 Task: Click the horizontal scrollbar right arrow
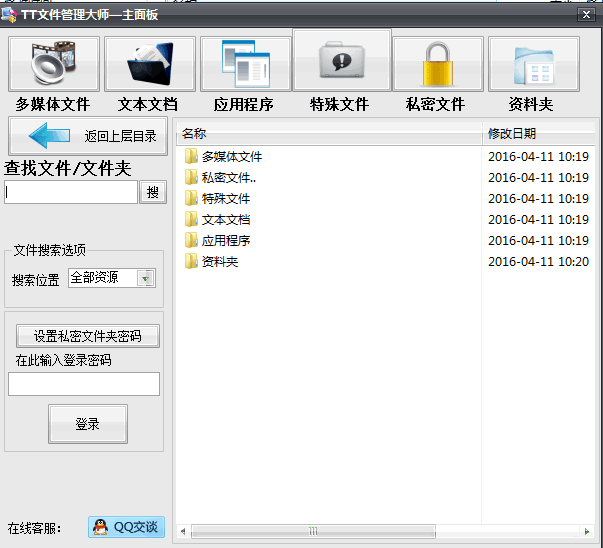tap(586, 531)
